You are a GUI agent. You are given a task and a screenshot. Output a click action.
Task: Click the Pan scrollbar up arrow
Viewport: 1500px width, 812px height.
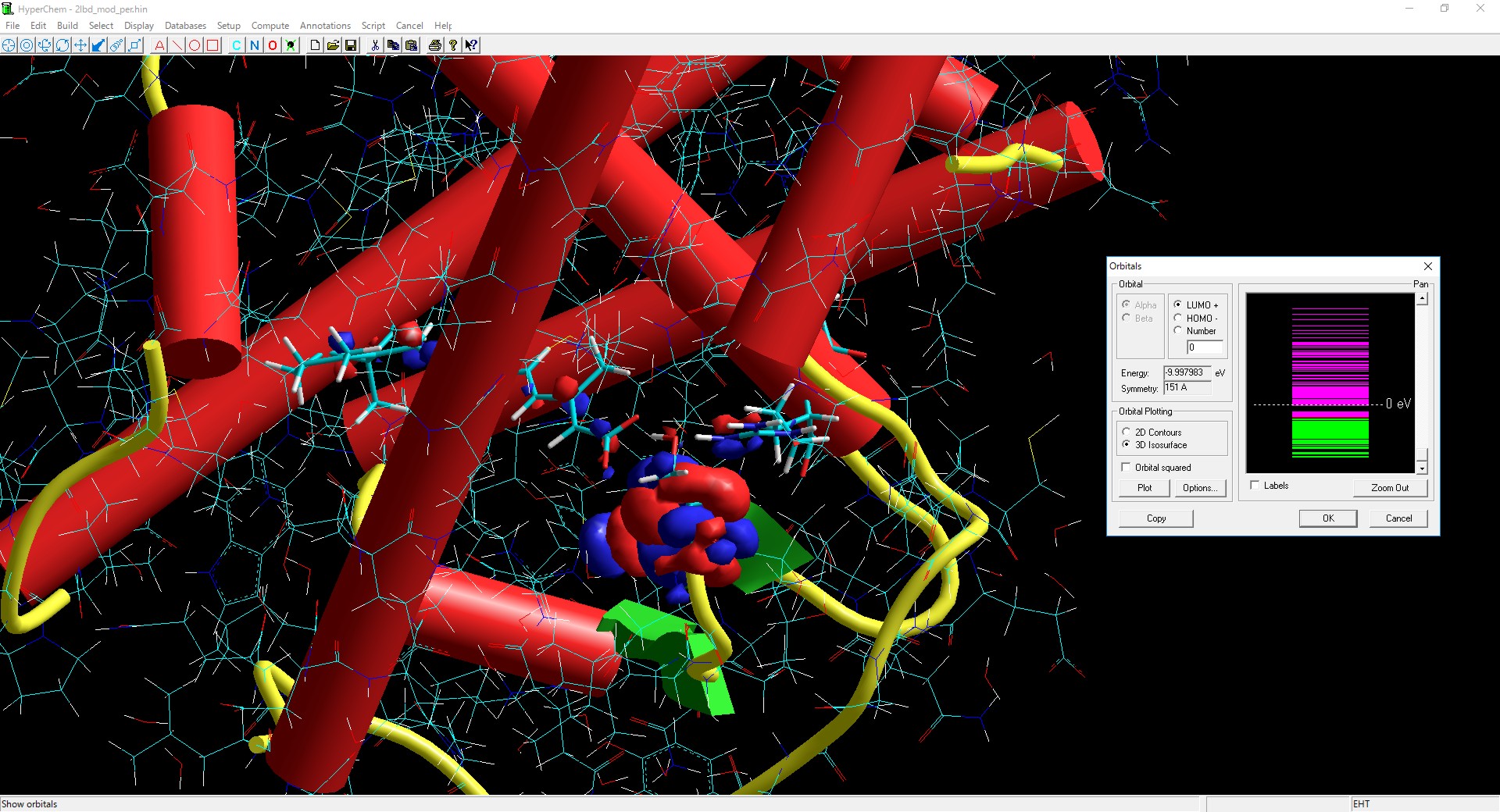click(1423, 297)
